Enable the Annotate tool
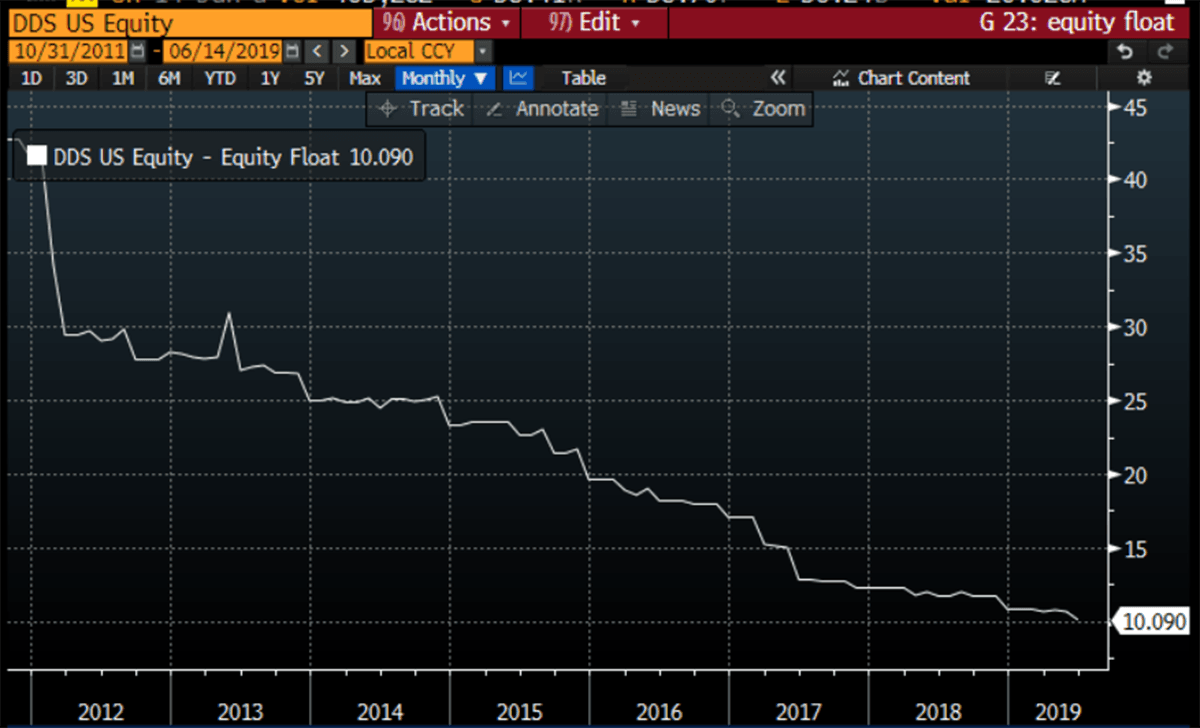 (x=542, y=109)
